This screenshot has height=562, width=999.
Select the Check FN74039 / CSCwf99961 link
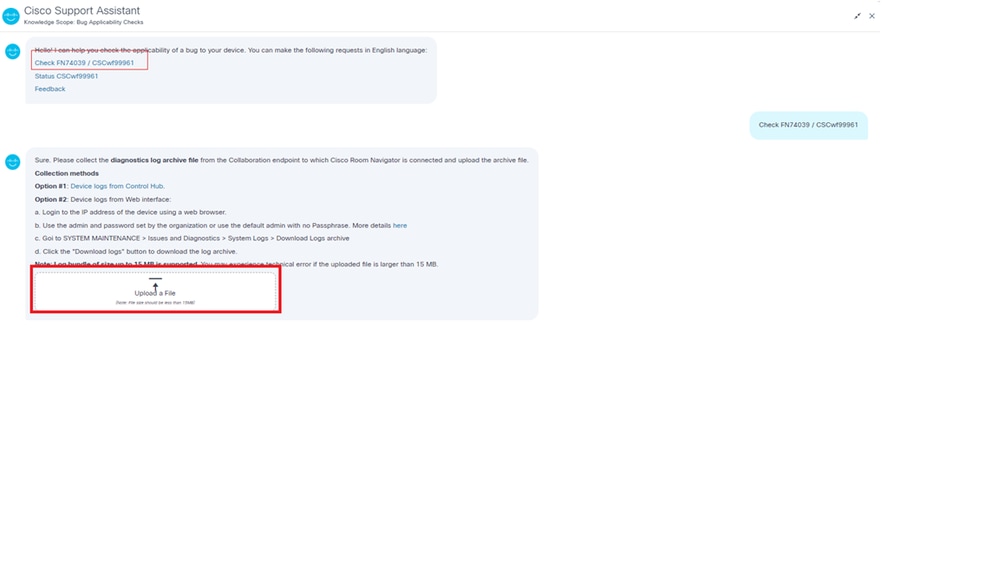point(84,63)
